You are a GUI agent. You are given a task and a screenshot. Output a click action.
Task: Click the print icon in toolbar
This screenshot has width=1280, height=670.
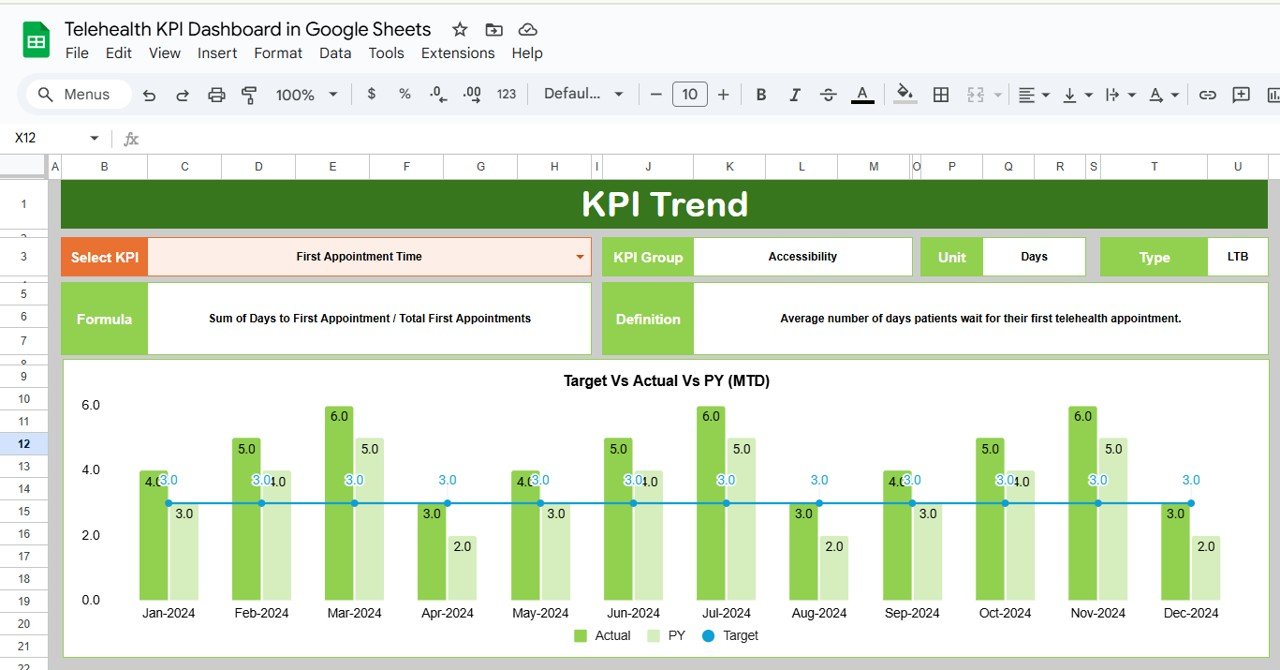tap(216, 95)
